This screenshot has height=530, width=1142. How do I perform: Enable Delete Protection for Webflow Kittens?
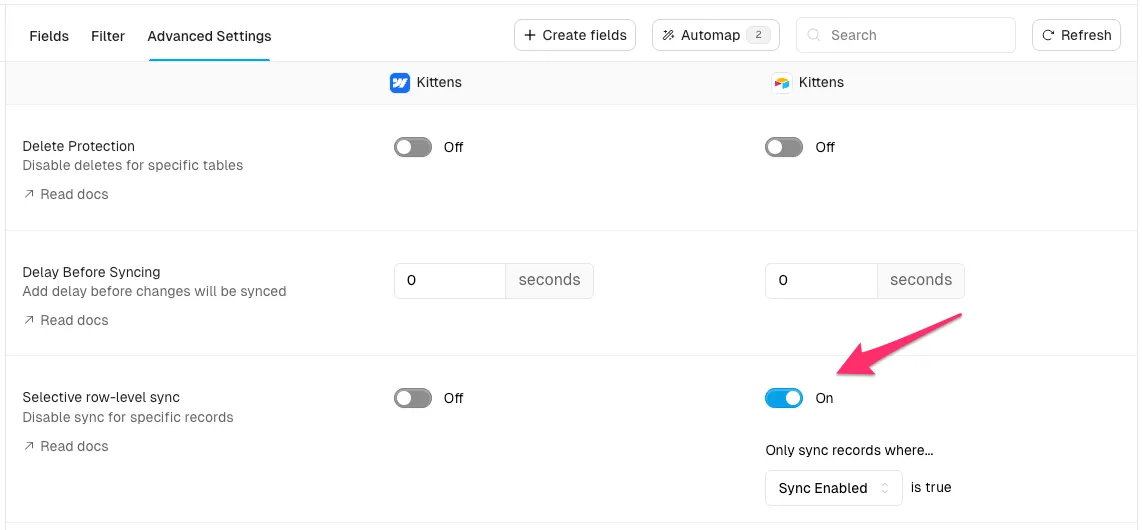click(x=413, y=147)
